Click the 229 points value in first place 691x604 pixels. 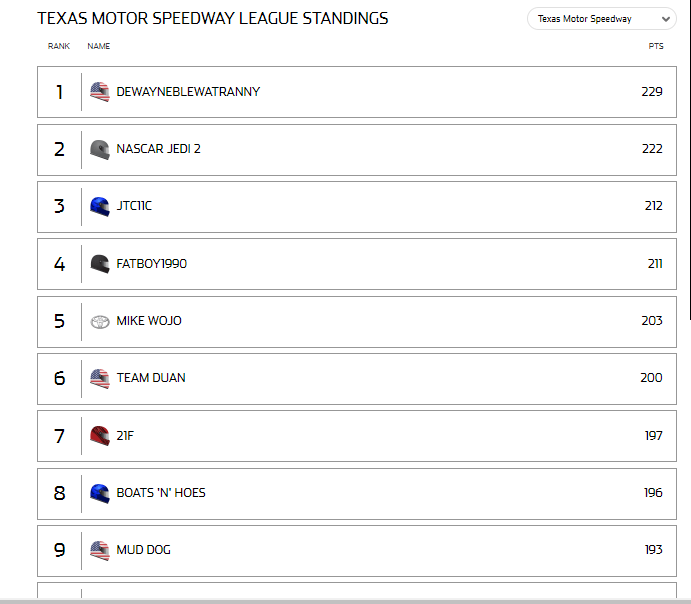(x=652, y=92)
